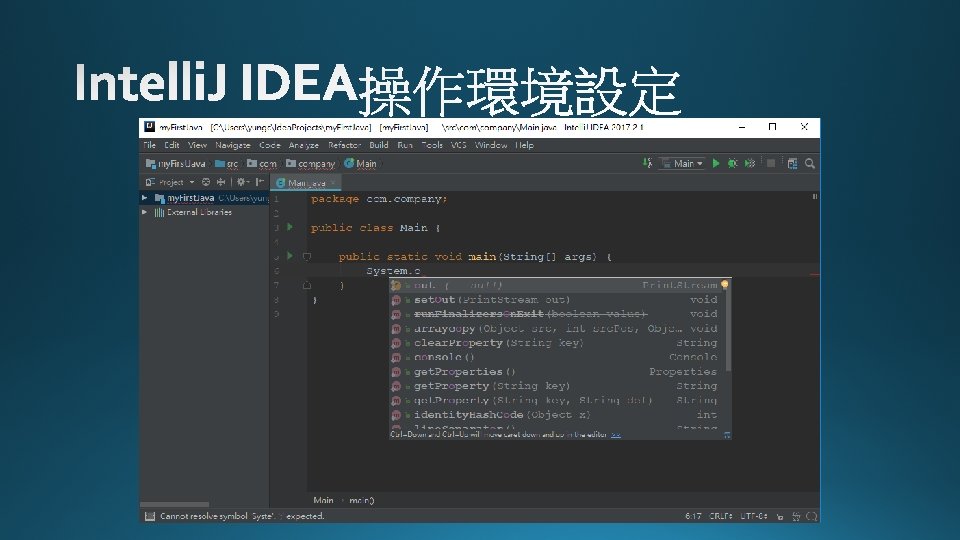Click the pi options icon in the completion popup footer

(x=727, y=435)
